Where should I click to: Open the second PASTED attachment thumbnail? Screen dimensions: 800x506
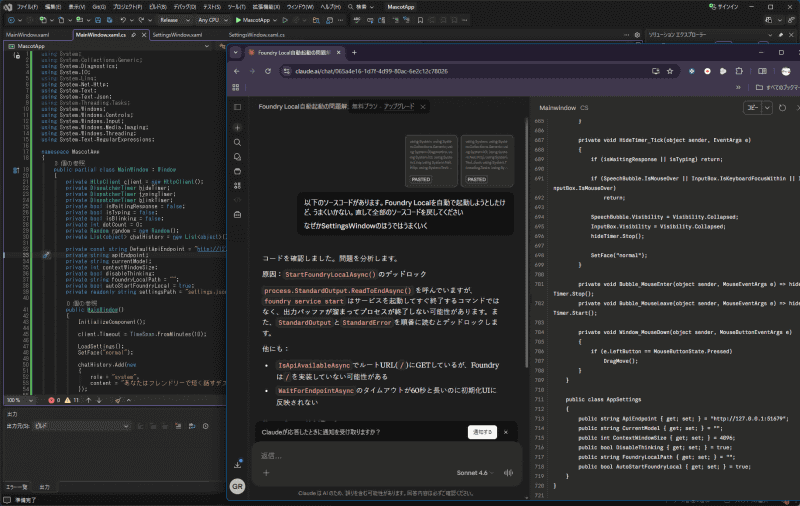487,161
